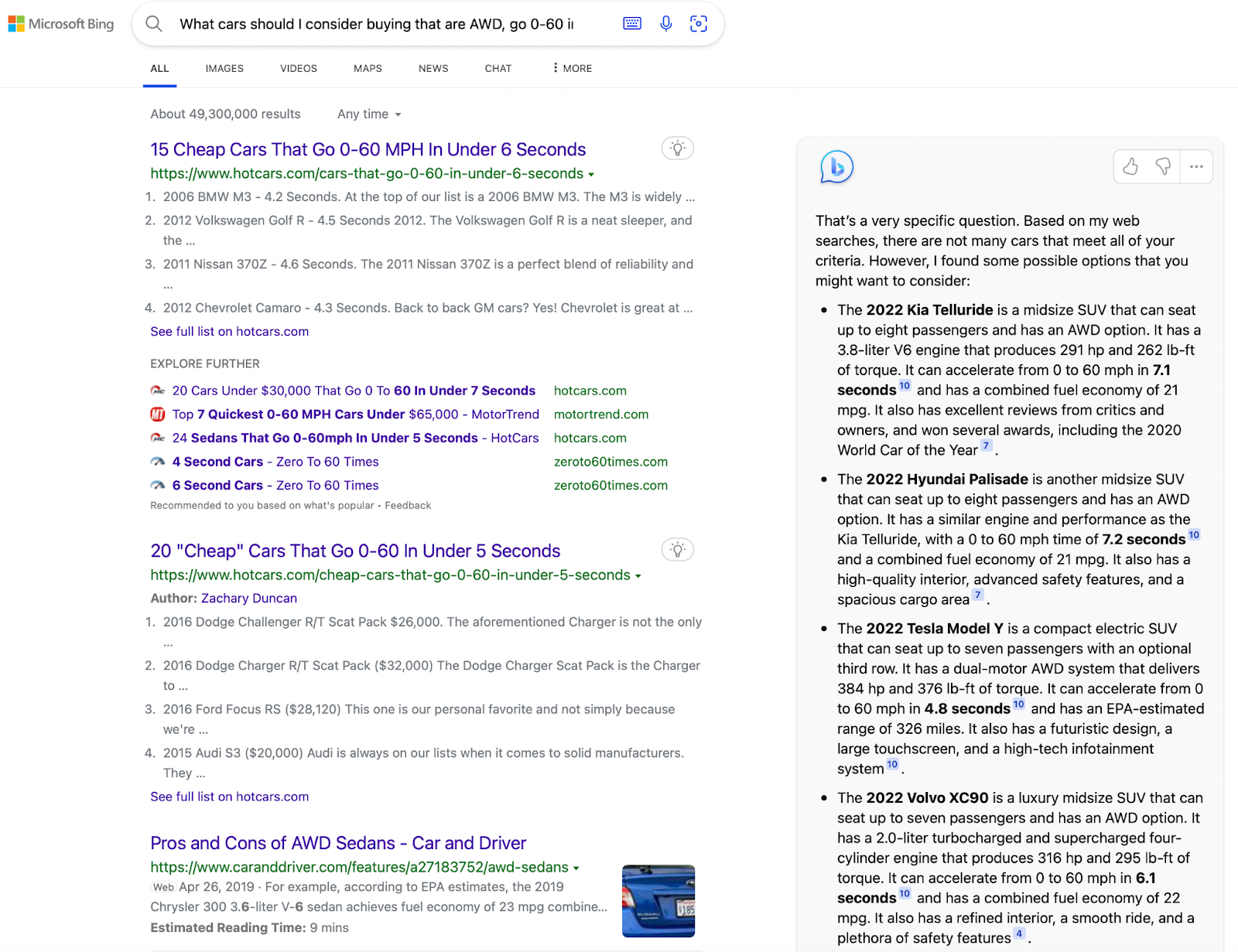
Task: Open 4 Second Cars Zero To 60 link
Action: click(x=275, y=462)
